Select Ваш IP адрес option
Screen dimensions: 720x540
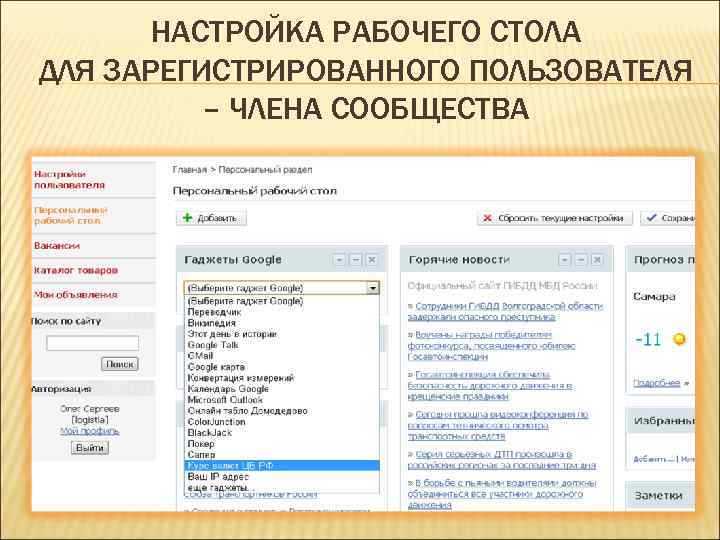[282, 477]
